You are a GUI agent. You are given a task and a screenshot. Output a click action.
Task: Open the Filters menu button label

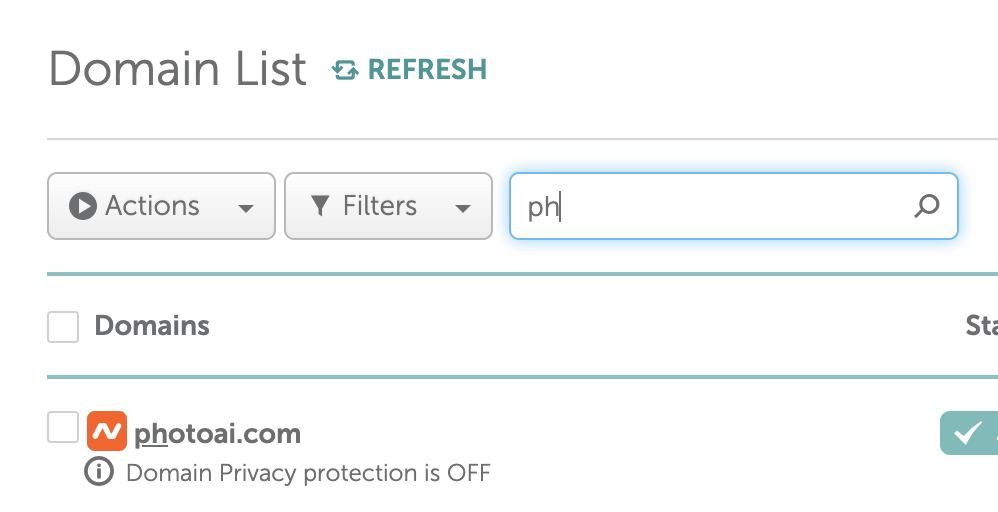(379, 206)
